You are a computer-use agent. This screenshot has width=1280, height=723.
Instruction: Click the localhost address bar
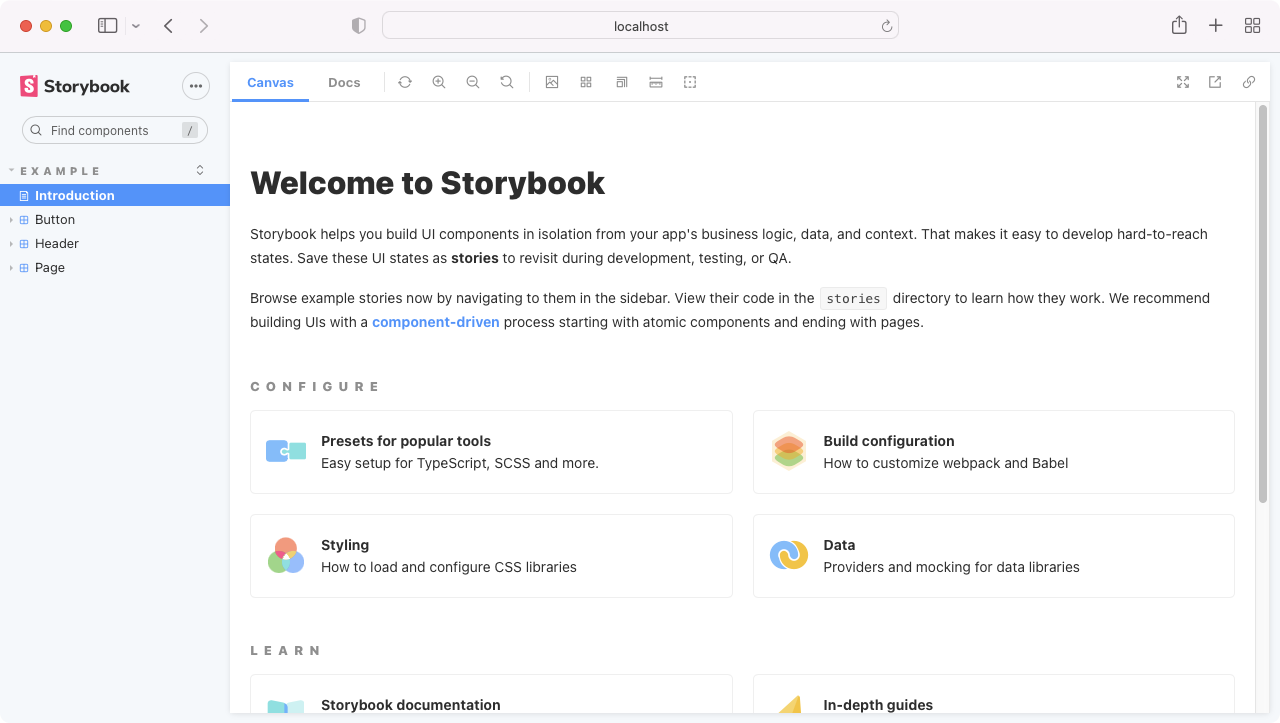(640, 26)
